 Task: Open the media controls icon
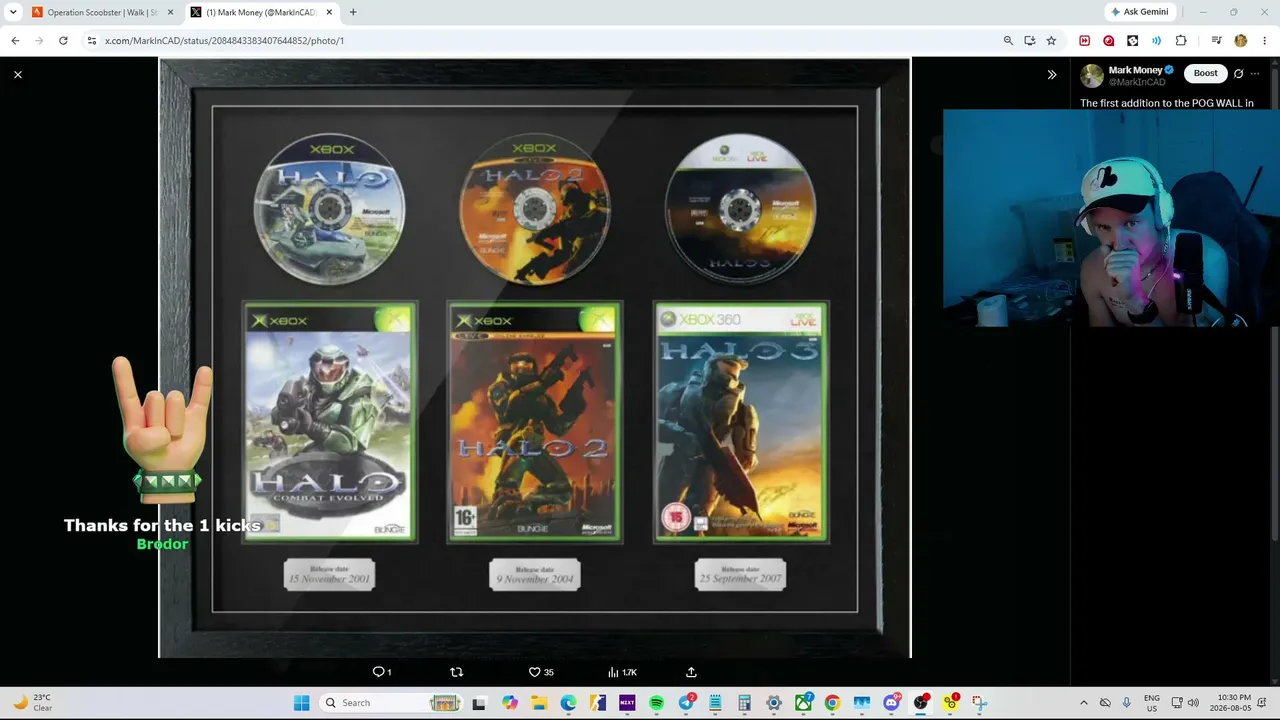(1216, 41)
